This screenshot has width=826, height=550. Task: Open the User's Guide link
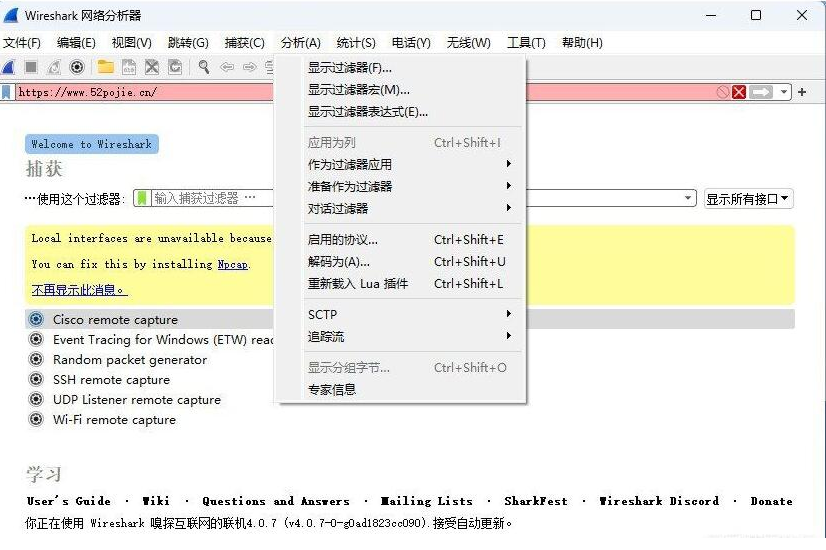pyautogui.click(x=68, y=501)
